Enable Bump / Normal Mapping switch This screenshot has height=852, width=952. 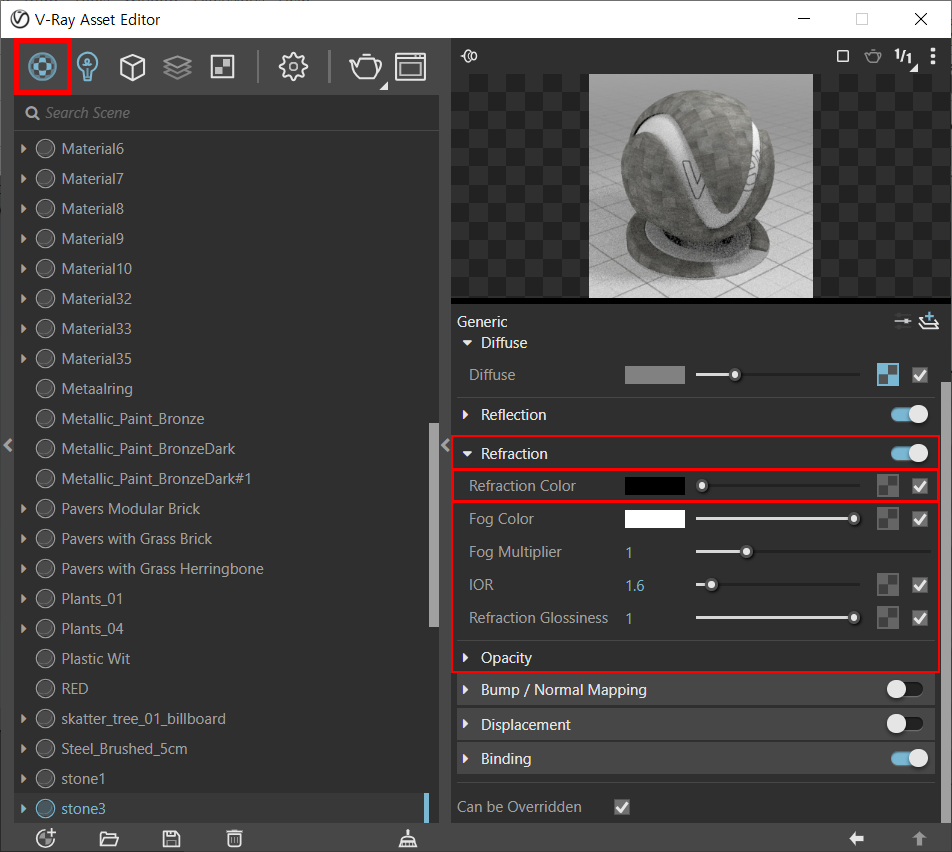(x=905, y=689)
